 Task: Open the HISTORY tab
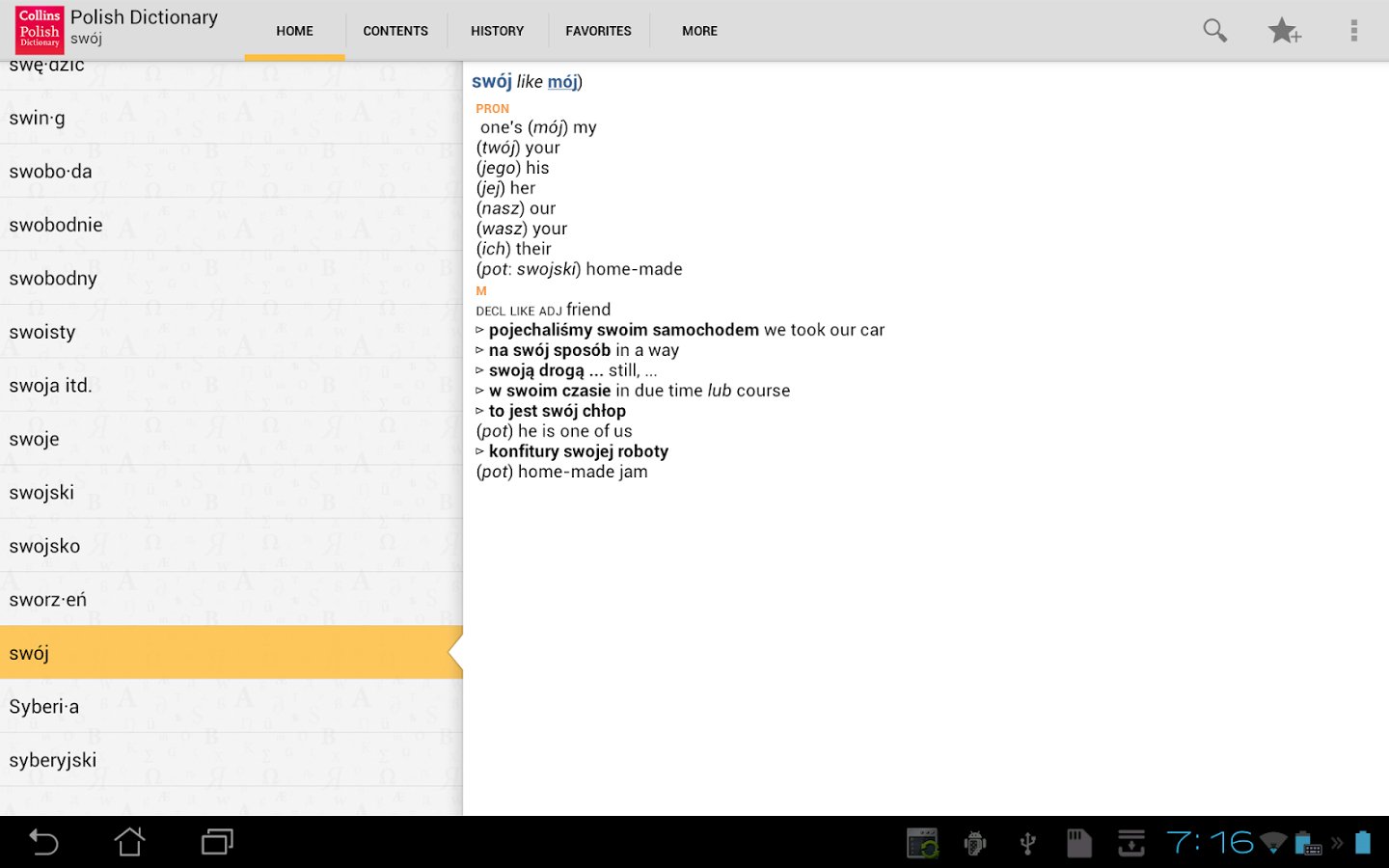pyautogui.click(x=497, y=31)
